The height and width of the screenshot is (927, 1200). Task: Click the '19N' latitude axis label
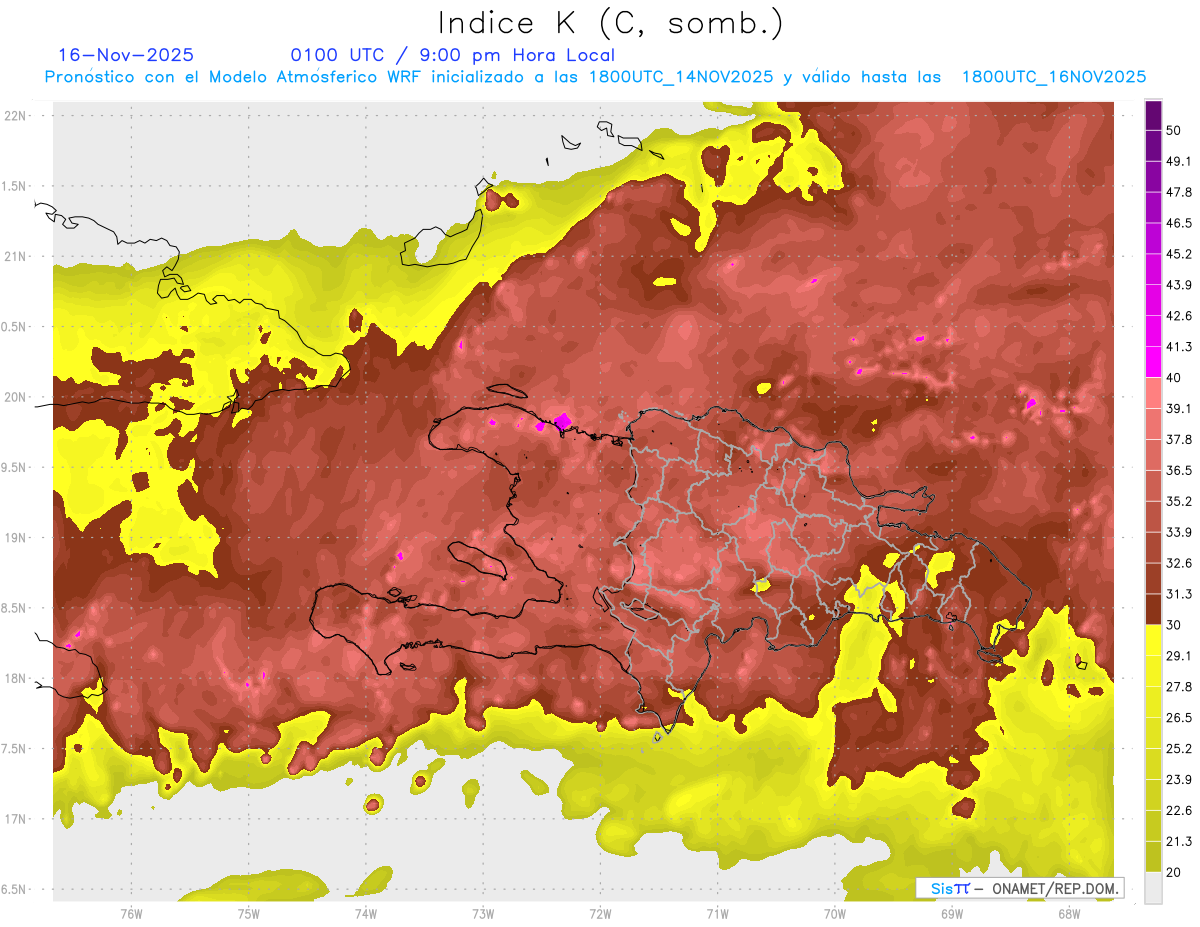click(17, 537)
